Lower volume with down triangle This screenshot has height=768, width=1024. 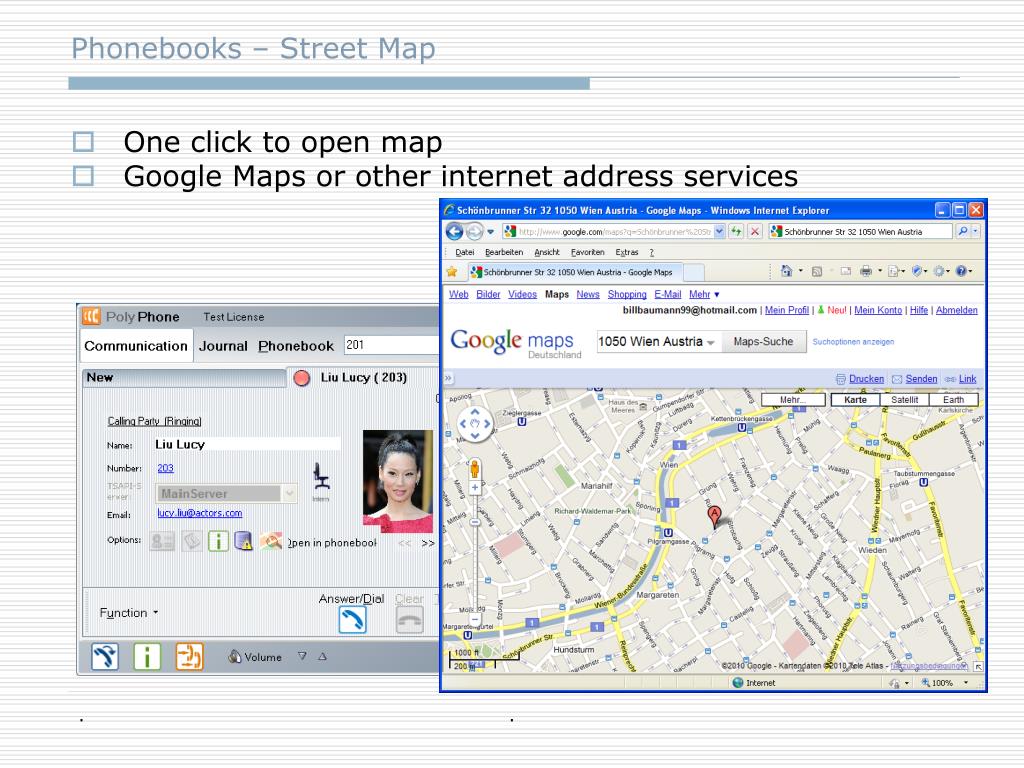302,656
